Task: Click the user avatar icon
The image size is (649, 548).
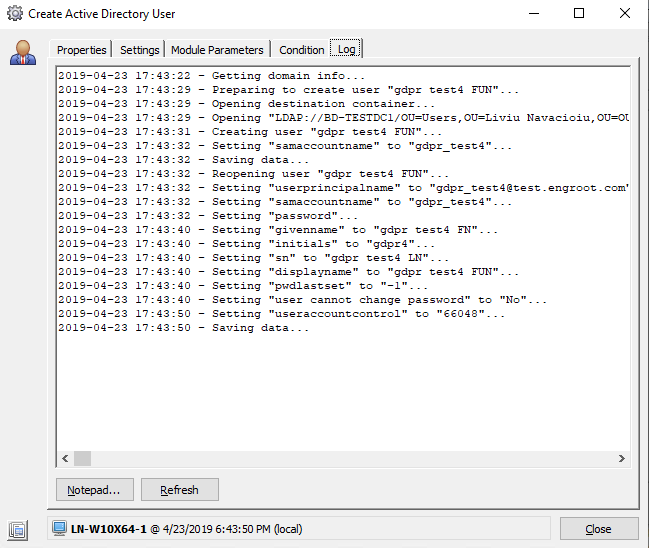Action: click(x=22, y=53)
